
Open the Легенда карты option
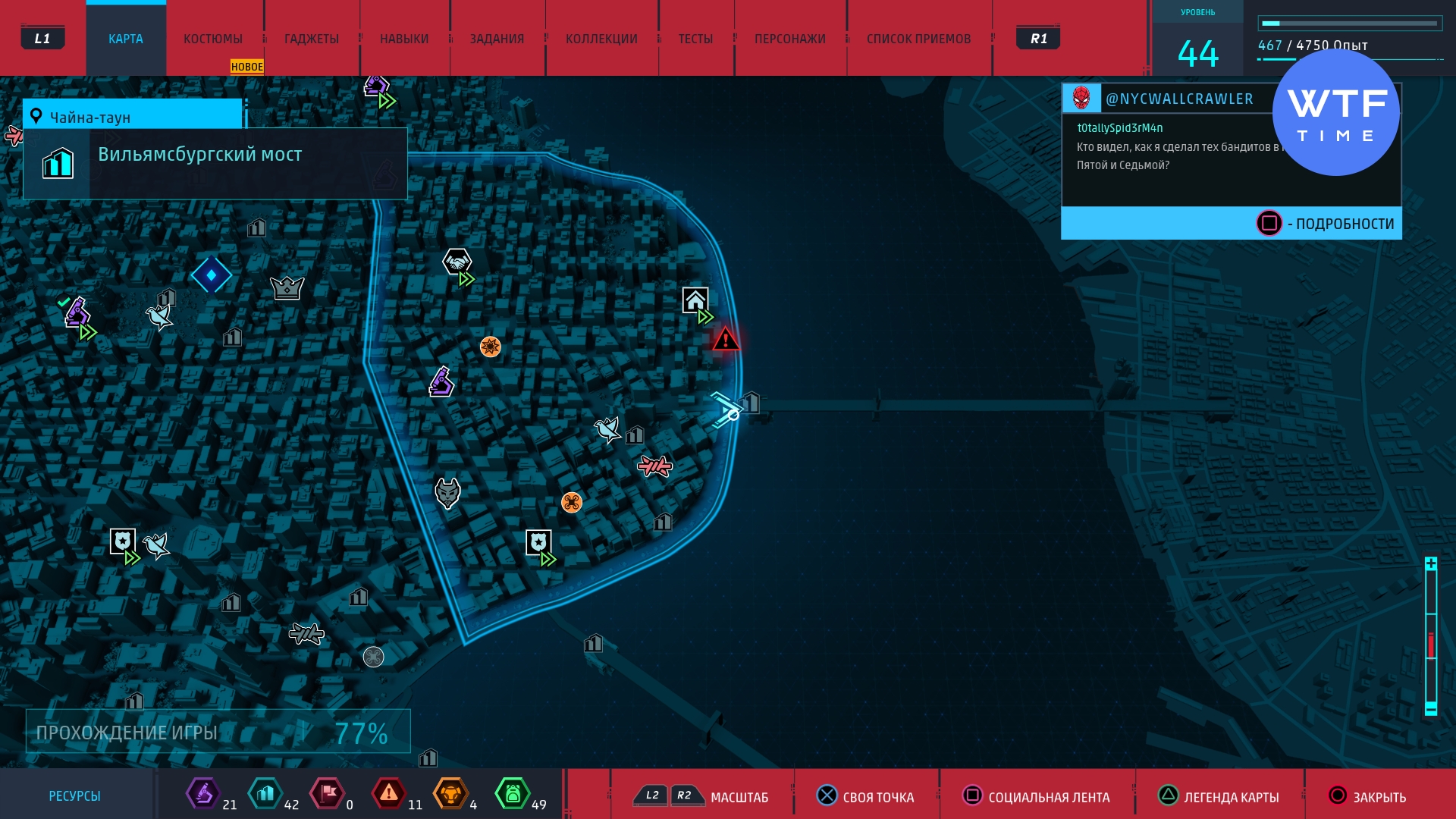(x=1230, y=797)
